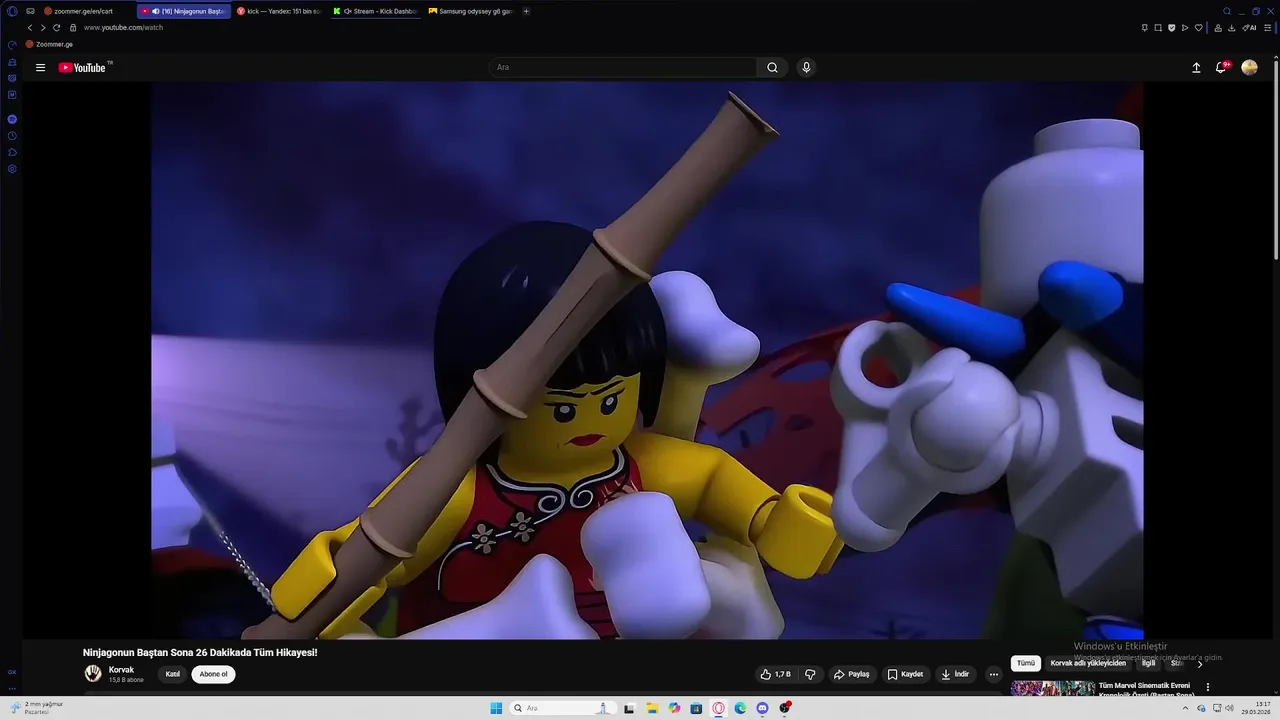This screenshot has height=720, width=1280.
Task: Show hidden system tray icons chevron
Action: tap(1185, 708)
